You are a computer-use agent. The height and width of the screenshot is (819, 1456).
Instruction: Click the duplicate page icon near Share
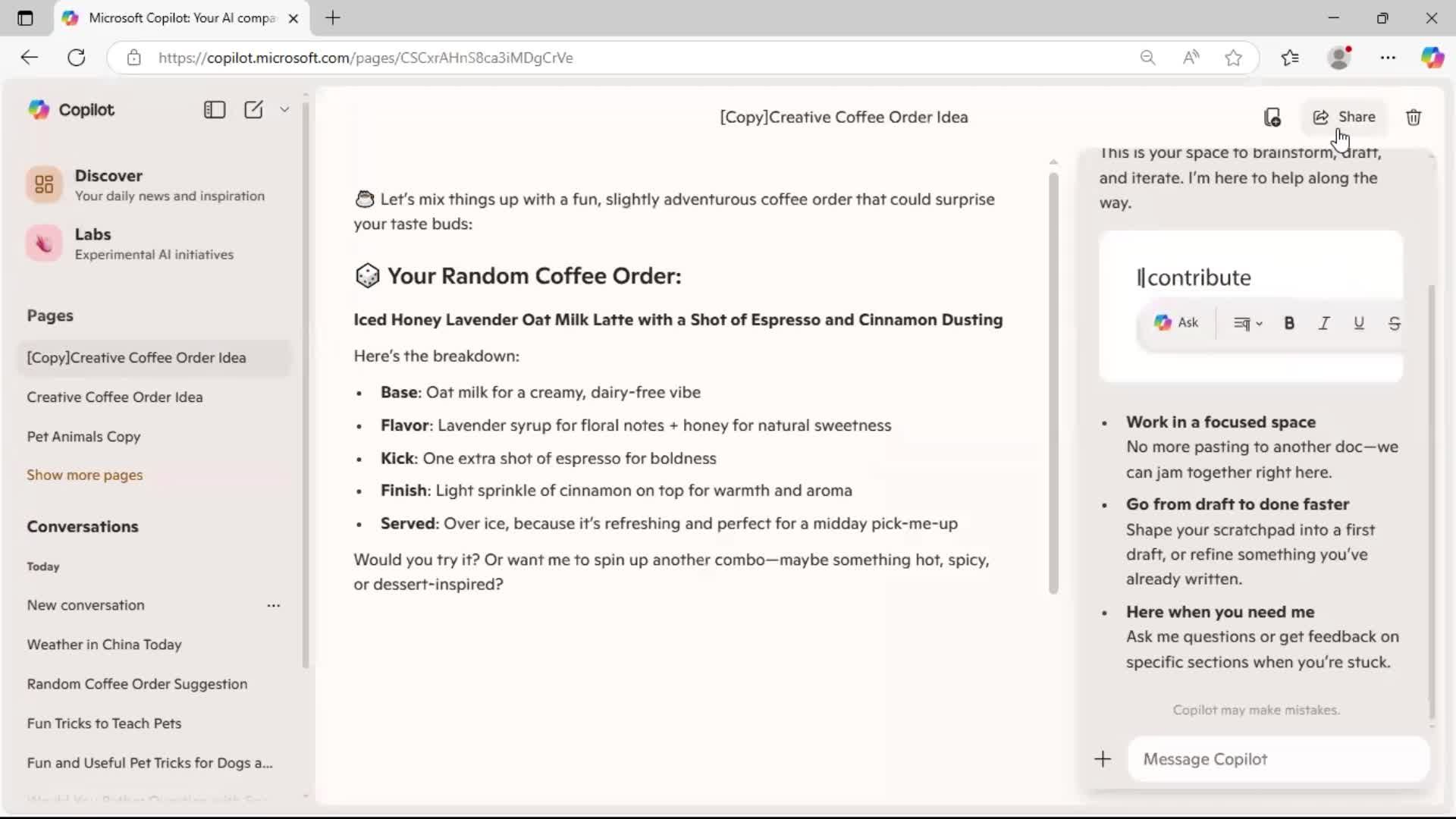pos(1272,117)
